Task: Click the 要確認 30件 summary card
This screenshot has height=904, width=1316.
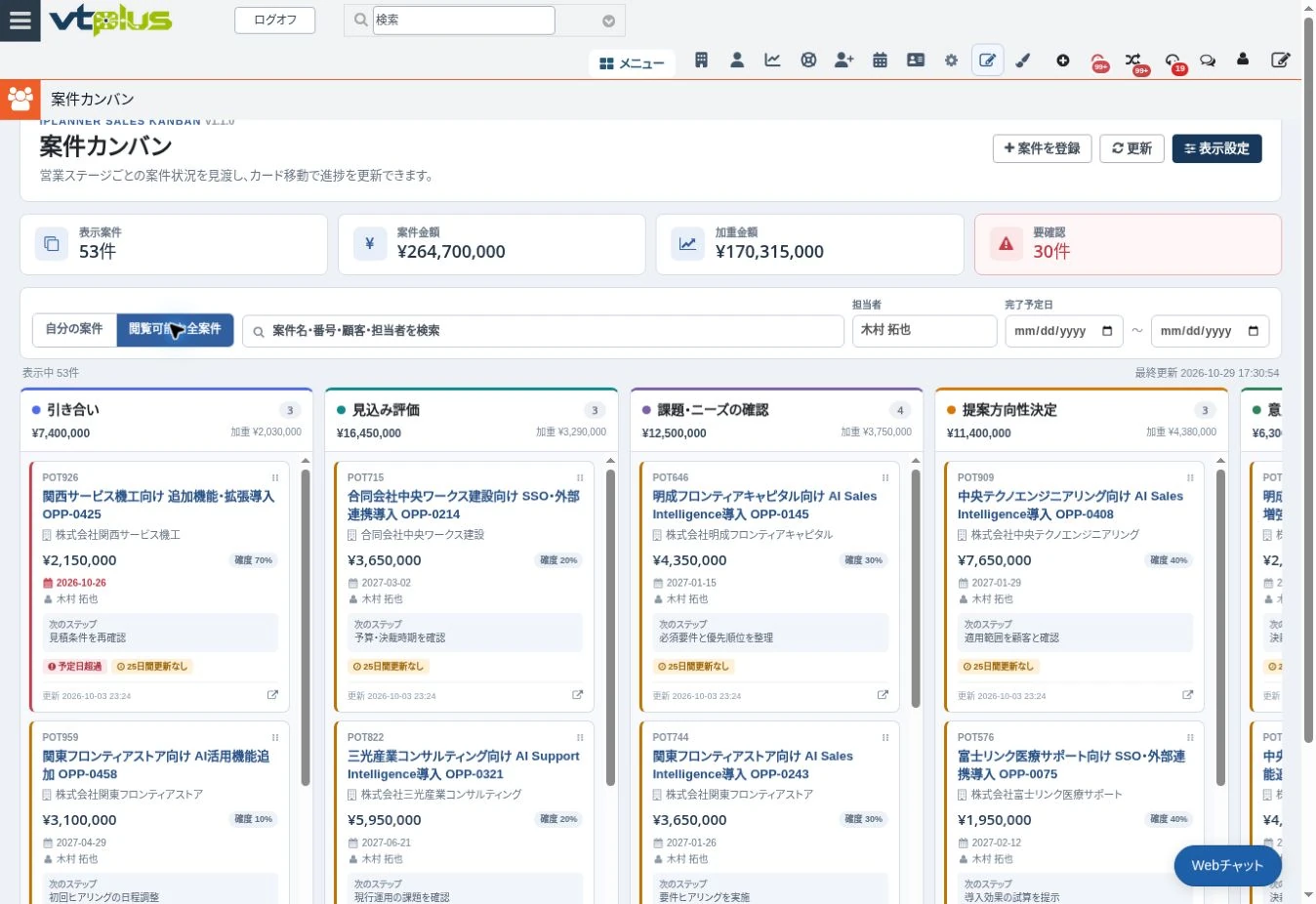Action: (1128, 244)
